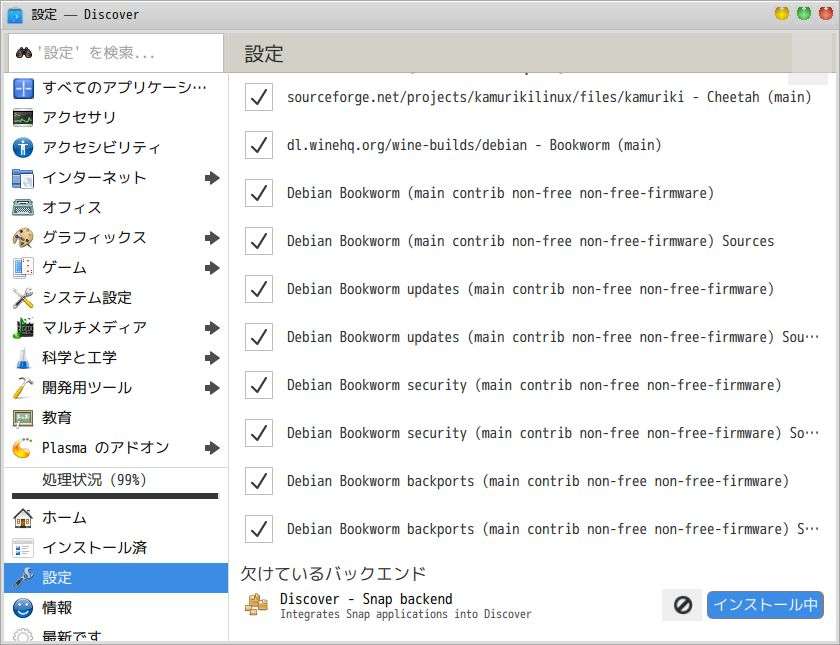Toggle Debian Bookworm backports Sources checkbox
840x645 pixels.
[x=259, y=529]
